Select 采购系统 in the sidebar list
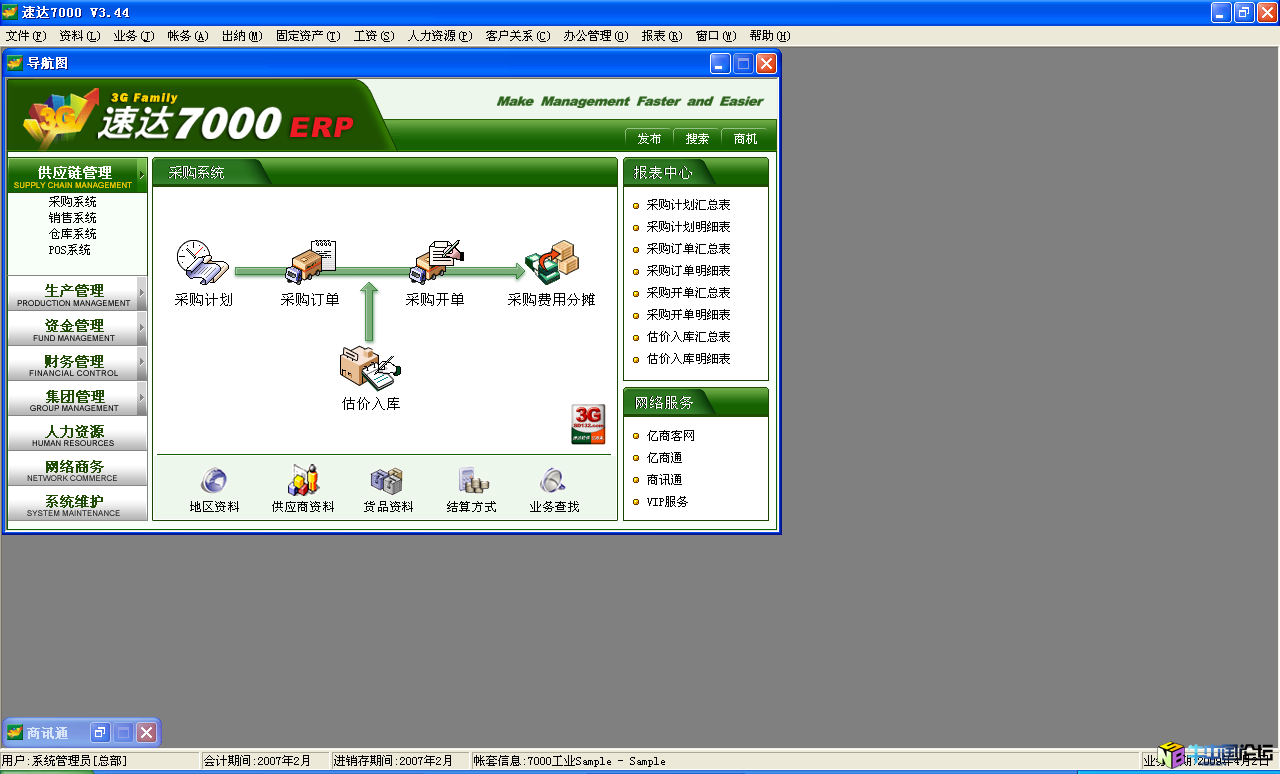The image size is (1280, 774). 73,202
